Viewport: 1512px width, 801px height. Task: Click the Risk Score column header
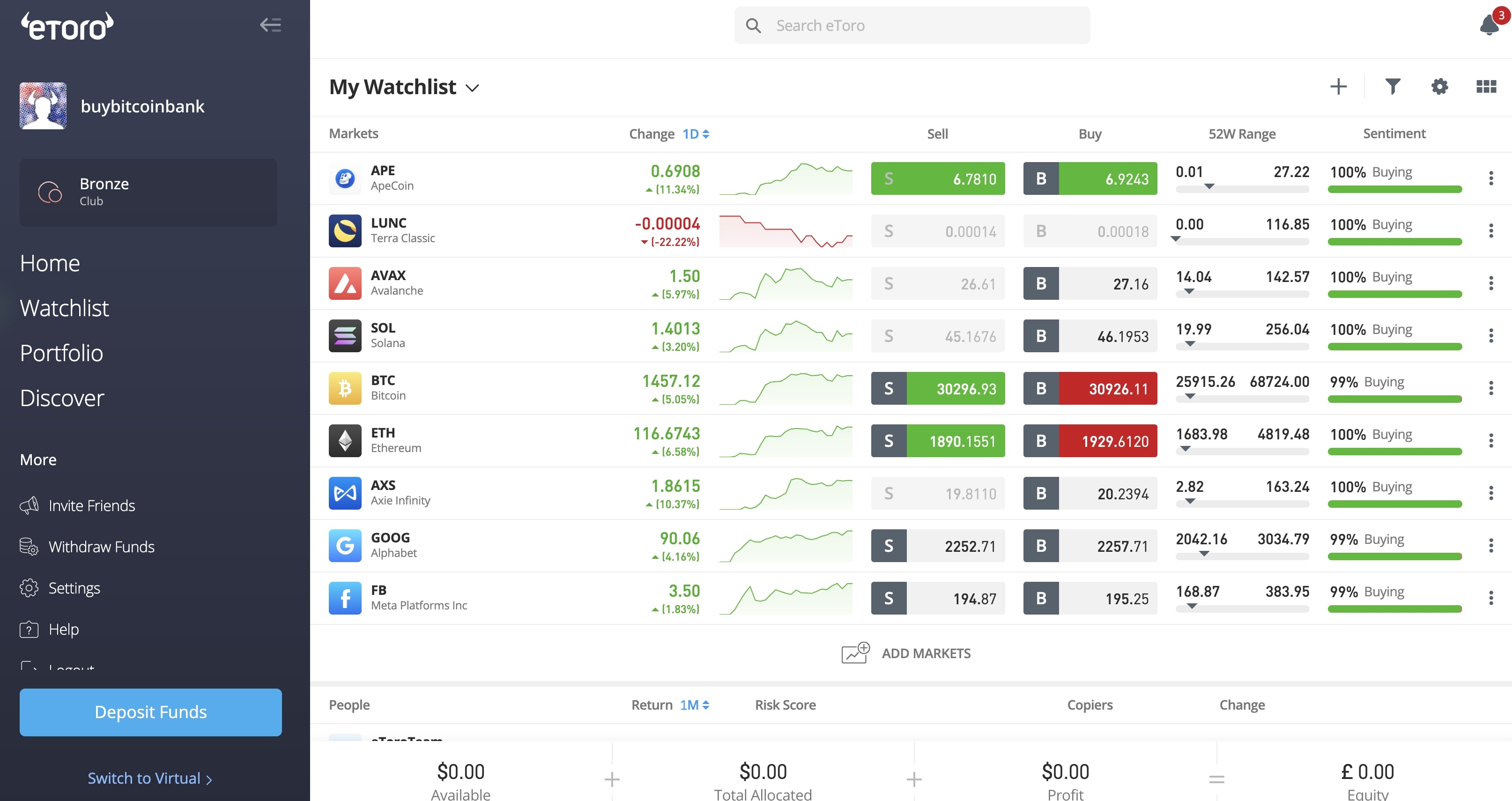tap(786, 705)
